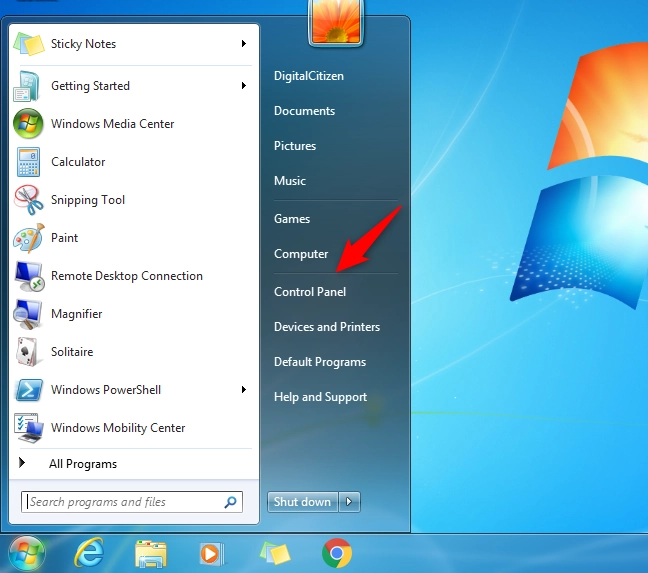The height and width of the screenshot is (573, 648).
Task: Open Windows Explorer folder icon on taskbar
Action: coord(151,554)
